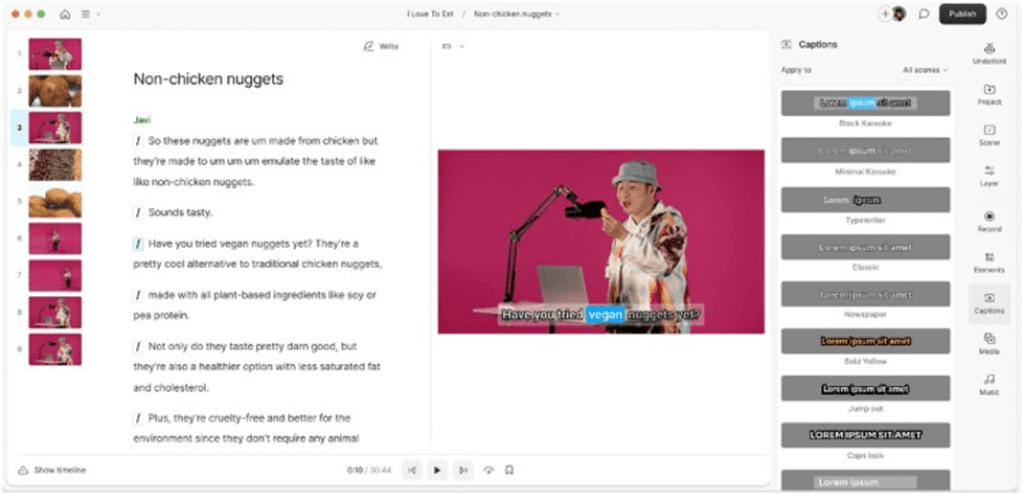Open the Project panel icon
Viewport: 1024px width, 495px height.
[989, 95]
